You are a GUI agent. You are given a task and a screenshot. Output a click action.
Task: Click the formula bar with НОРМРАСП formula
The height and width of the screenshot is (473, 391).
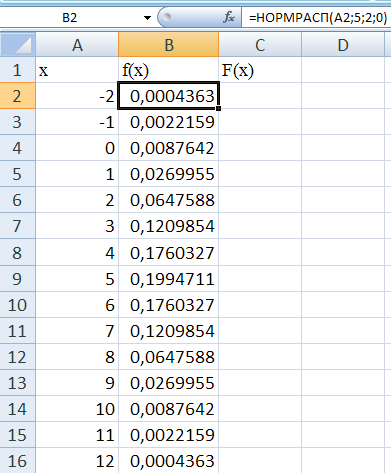[x=316, y=17]
